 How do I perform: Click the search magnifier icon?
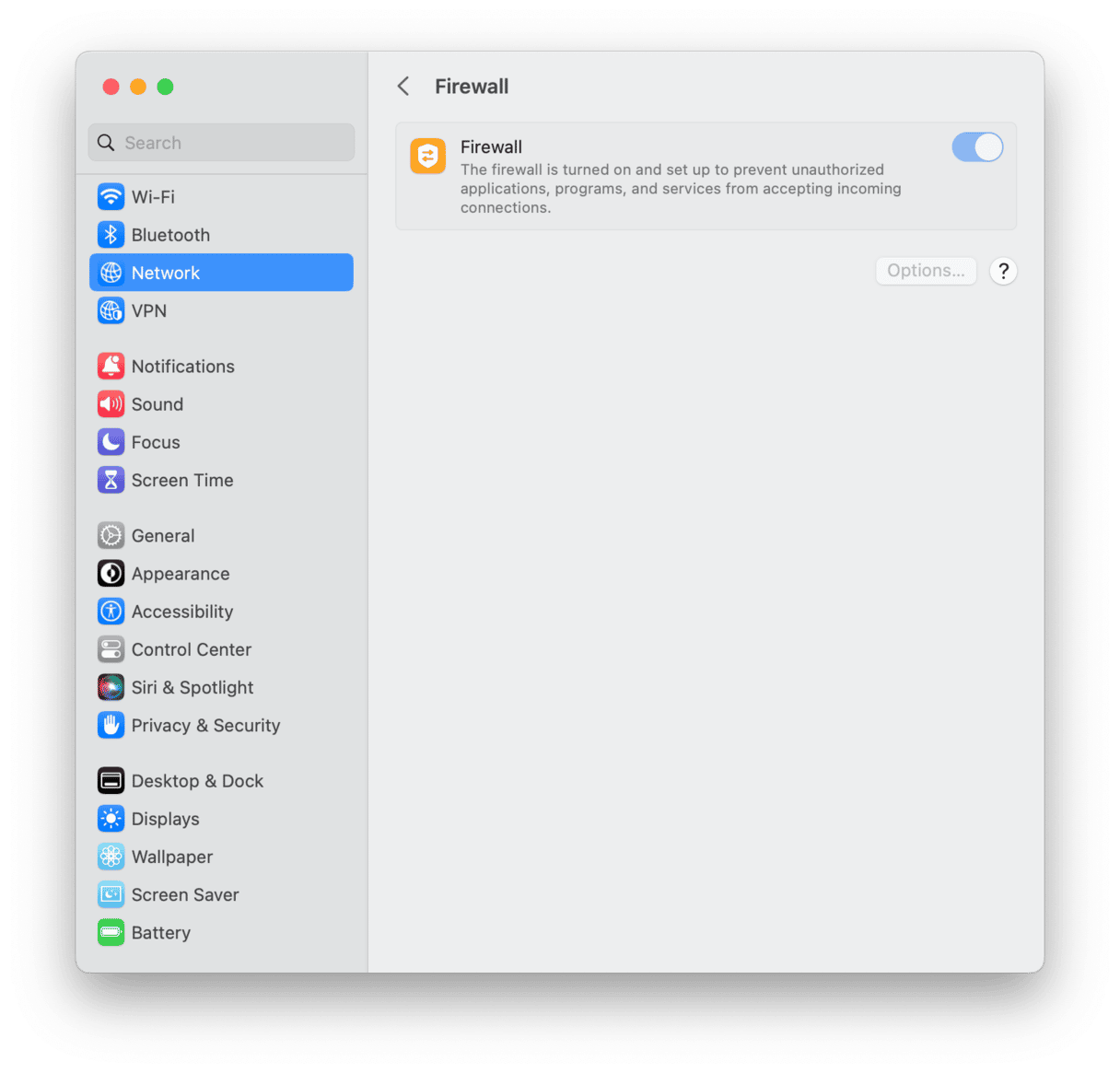point(106,143)
